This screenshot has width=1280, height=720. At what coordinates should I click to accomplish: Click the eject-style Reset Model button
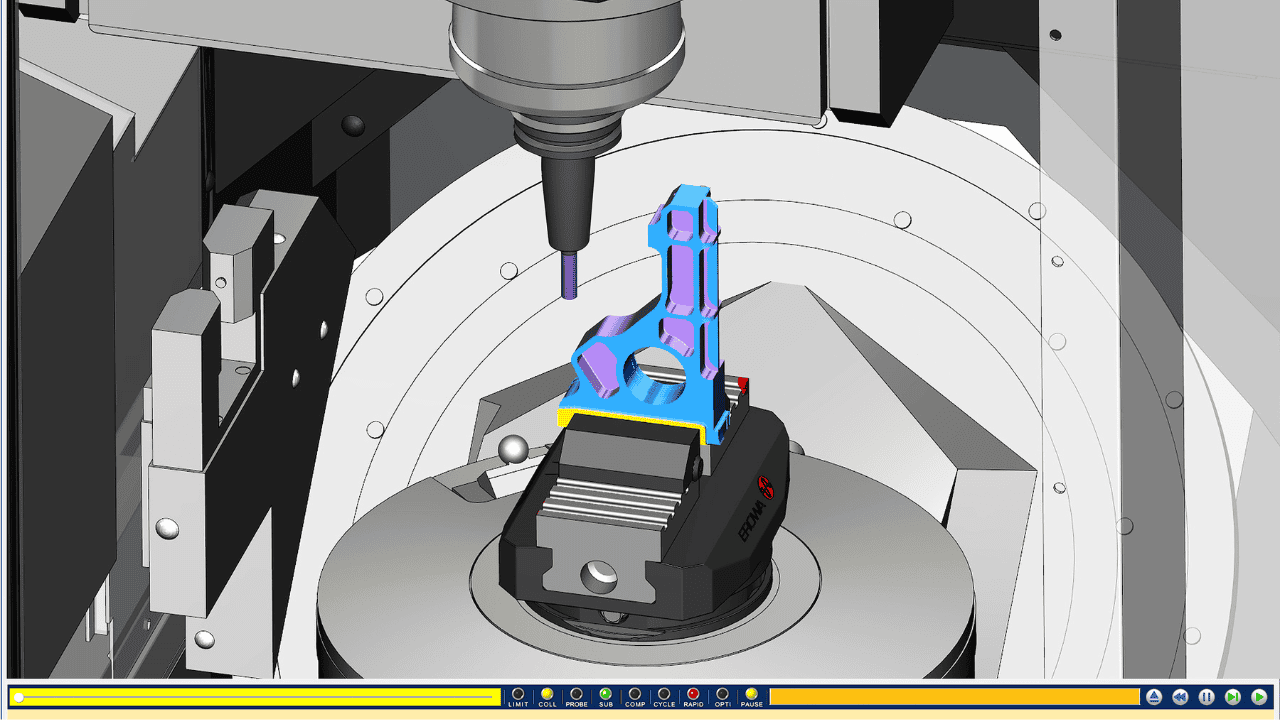point(1154,697)
